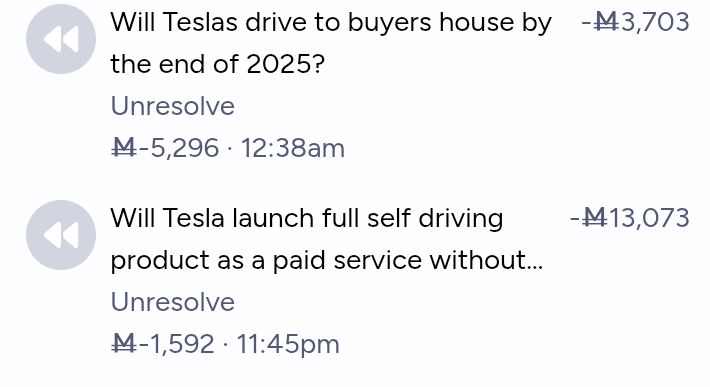Click the mana symbol before -1,592
The height and width of the screenshot is (387, 710).
124,344
